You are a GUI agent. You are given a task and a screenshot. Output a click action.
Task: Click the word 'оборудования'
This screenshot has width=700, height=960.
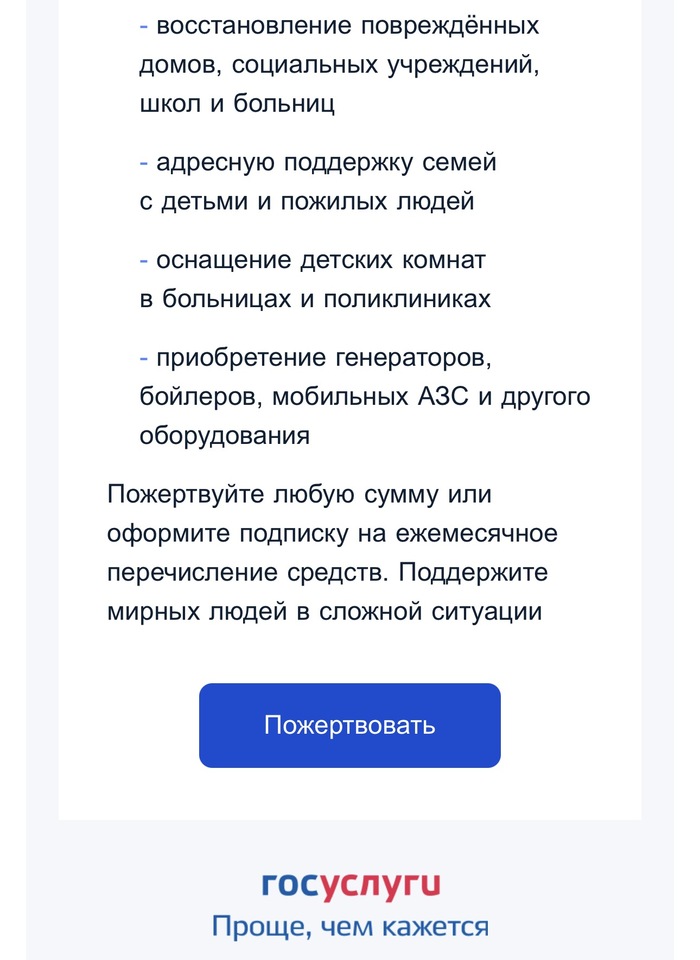pos(224,437)
